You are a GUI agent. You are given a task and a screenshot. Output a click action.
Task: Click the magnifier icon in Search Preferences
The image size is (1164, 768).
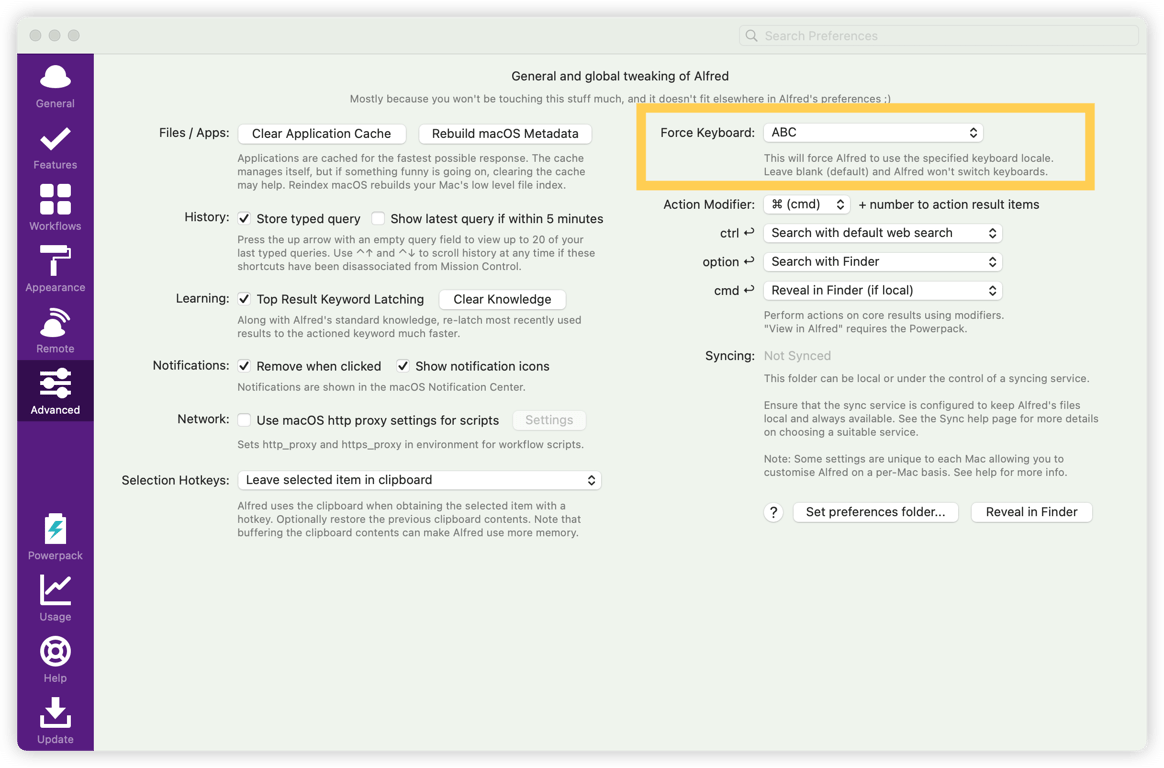pos(751,36)
